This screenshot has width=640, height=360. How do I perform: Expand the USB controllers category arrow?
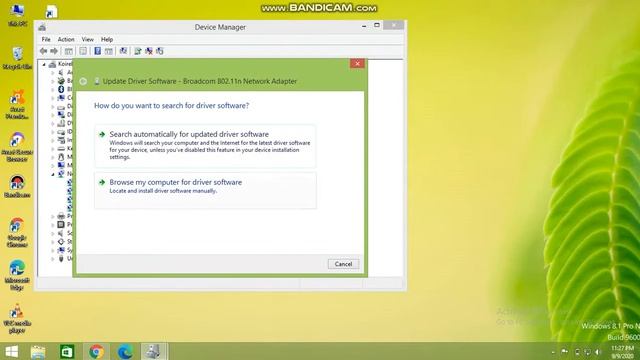point(53,259)
